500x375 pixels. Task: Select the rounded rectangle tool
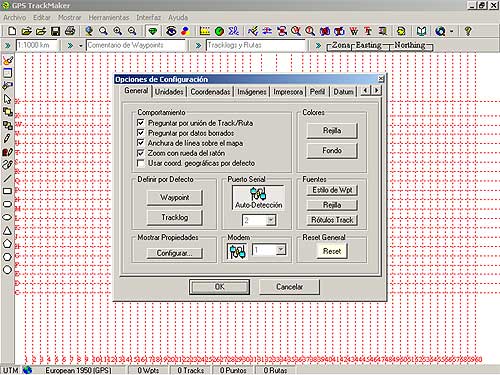tap(7, 204)
